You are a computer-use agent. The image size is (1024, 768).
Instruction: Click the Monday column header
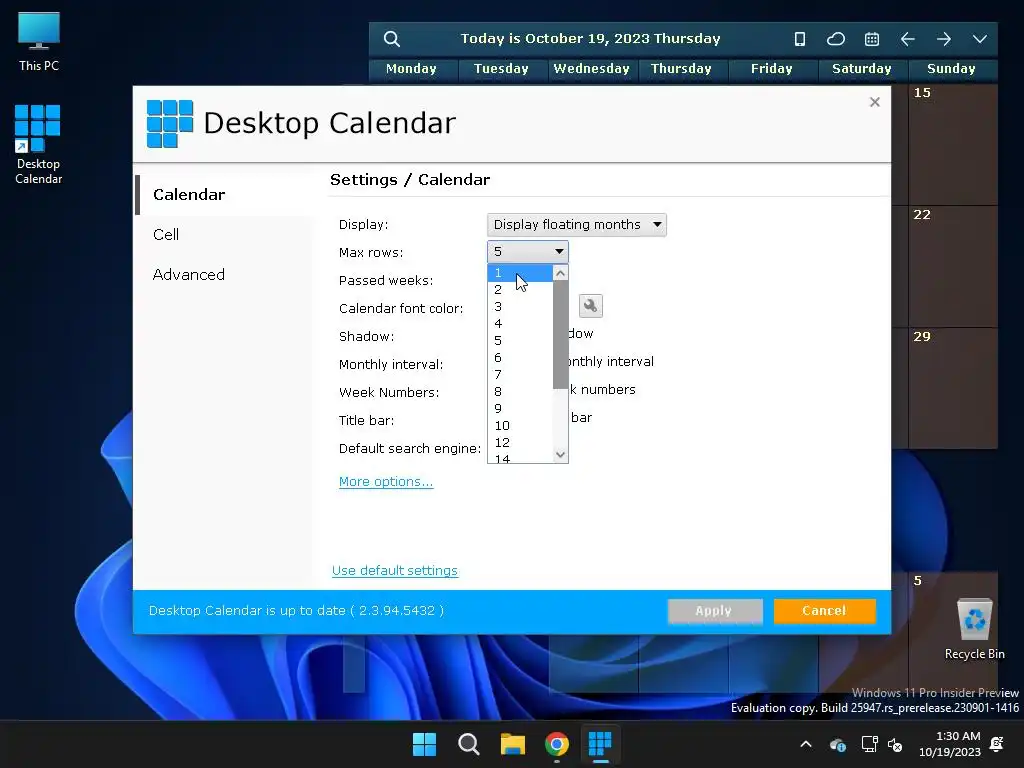[411, 69]
